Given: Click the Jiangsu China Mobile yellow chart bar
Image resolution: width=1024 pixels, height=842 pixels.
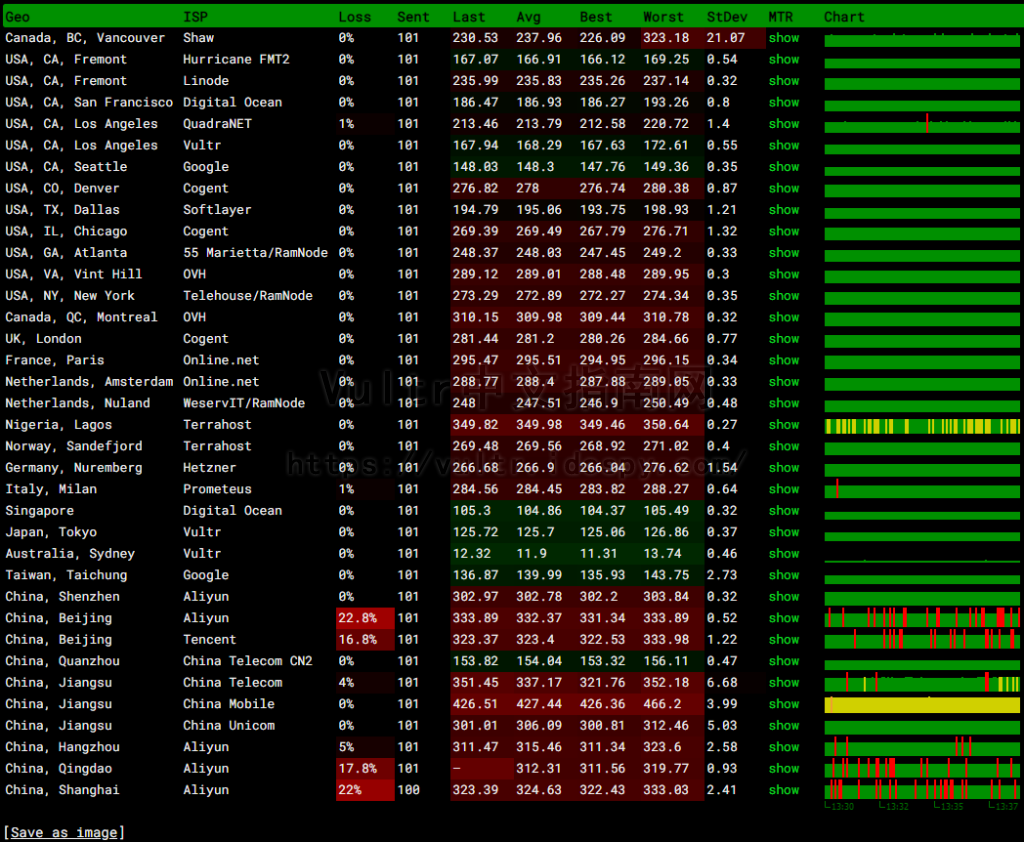Looking at the screenshot, I should click(922, 705).
